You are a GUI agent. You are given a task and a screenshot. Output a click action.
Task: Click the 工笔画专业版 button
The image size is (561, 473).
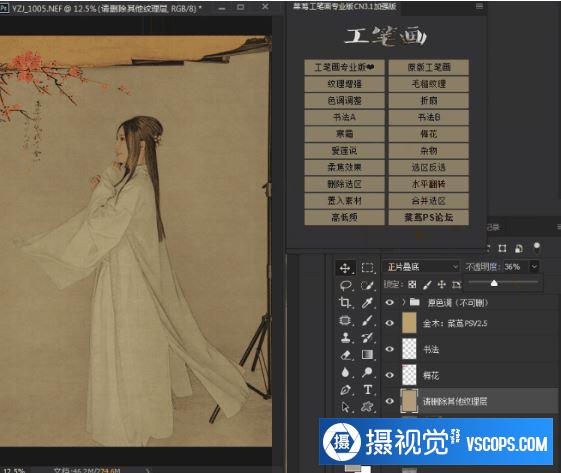point(344,67)
